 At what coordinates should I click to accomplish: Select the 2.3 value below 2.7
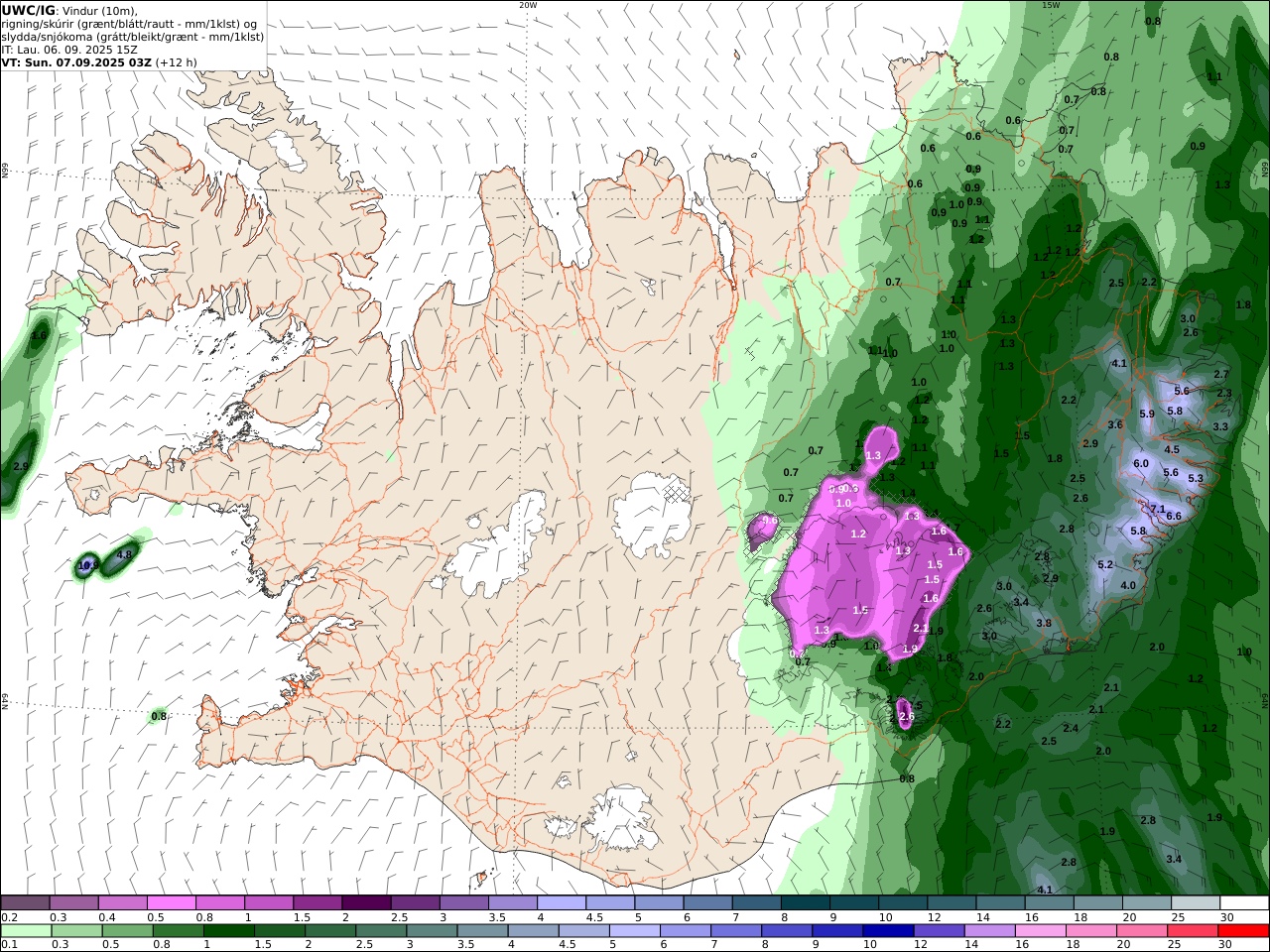tap(1224, 393)
